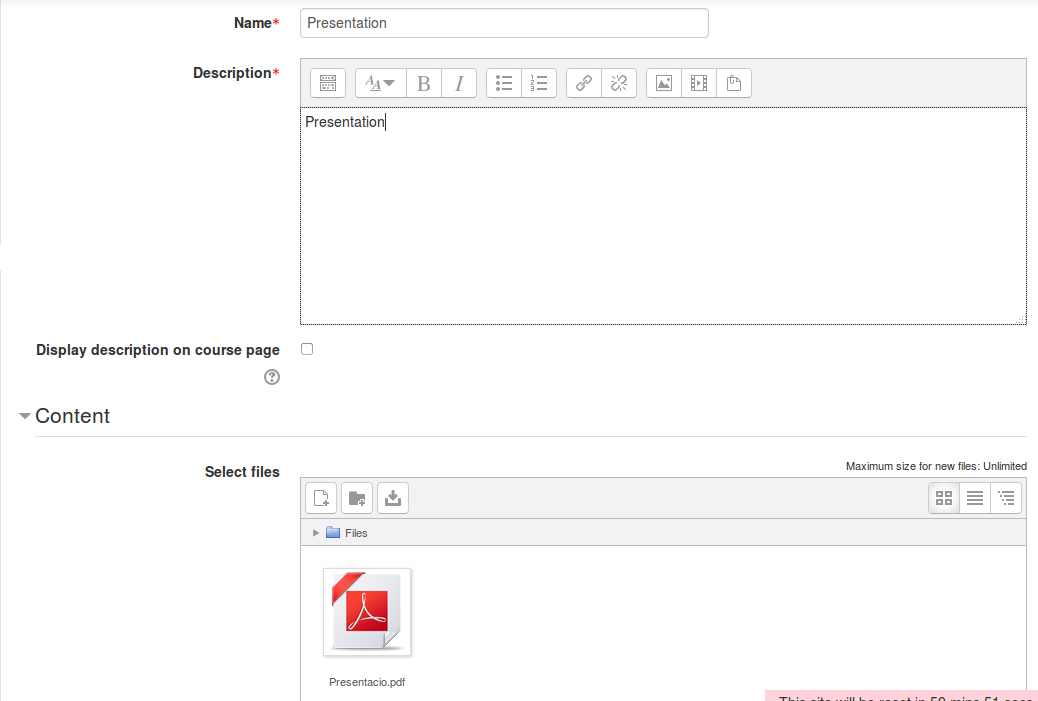Image resolution: width=1038 pixels, height=701 pixels.
Task: Click the insert link icon
Action: point(584,84)
